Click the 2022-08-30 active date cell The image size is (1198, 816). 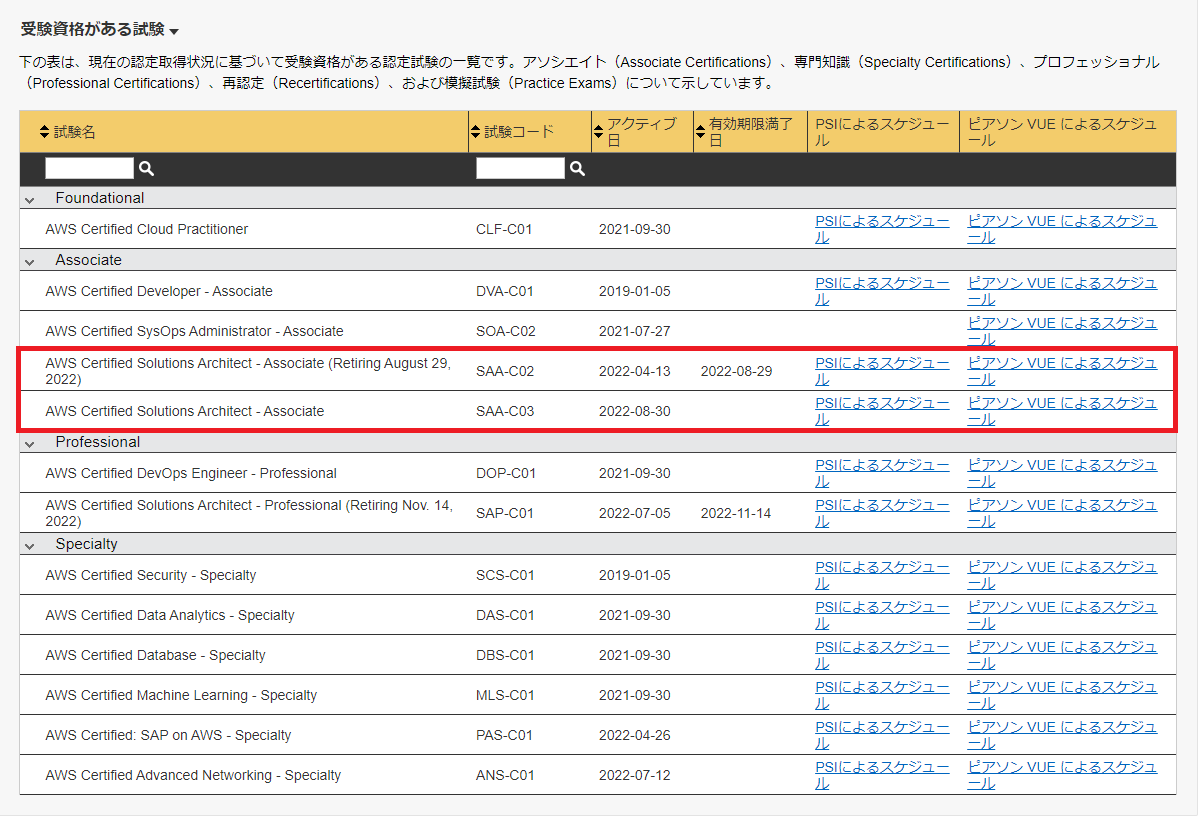point(634,411)
